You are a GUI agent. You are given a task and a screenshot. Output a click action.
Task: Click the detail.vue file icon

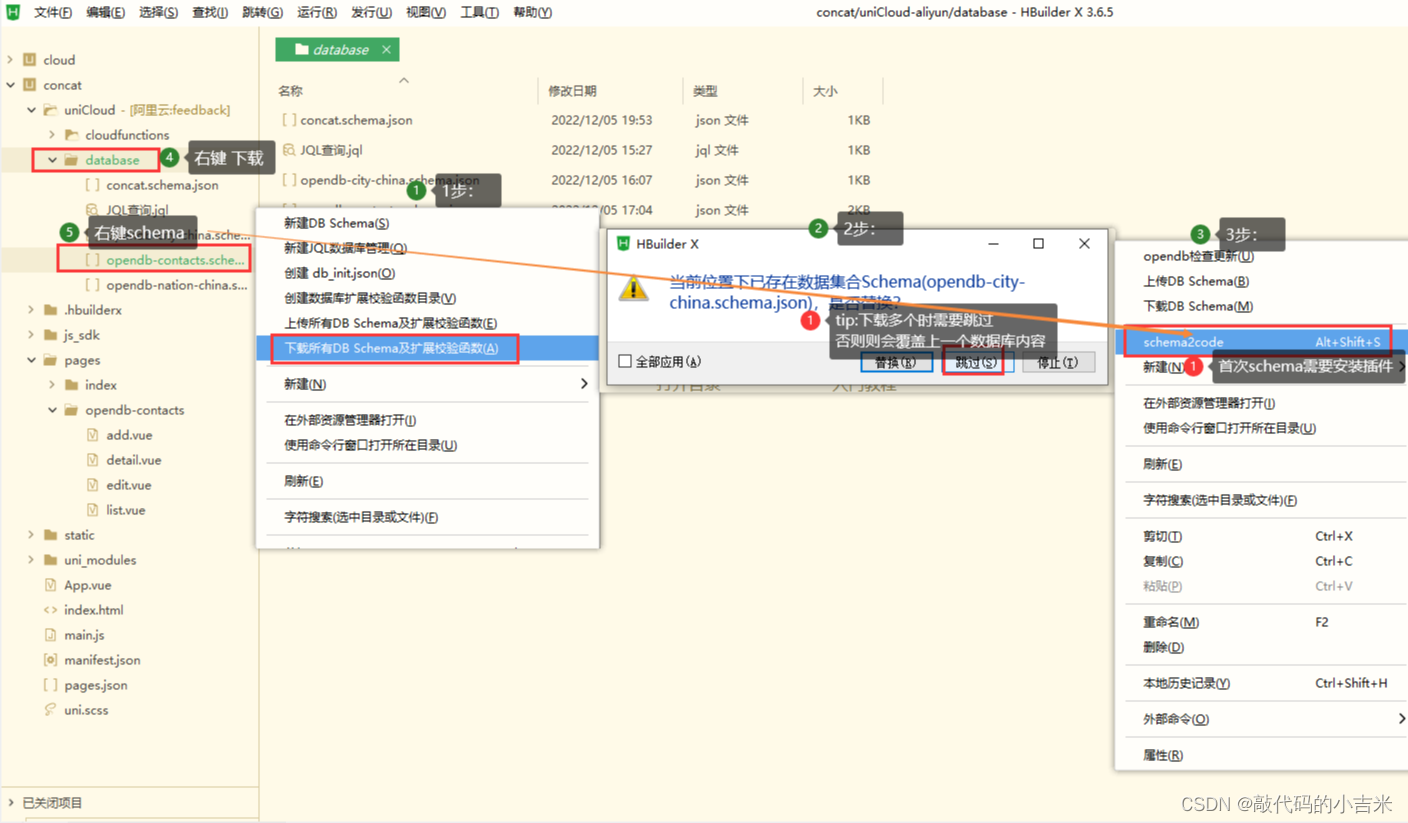93,460
